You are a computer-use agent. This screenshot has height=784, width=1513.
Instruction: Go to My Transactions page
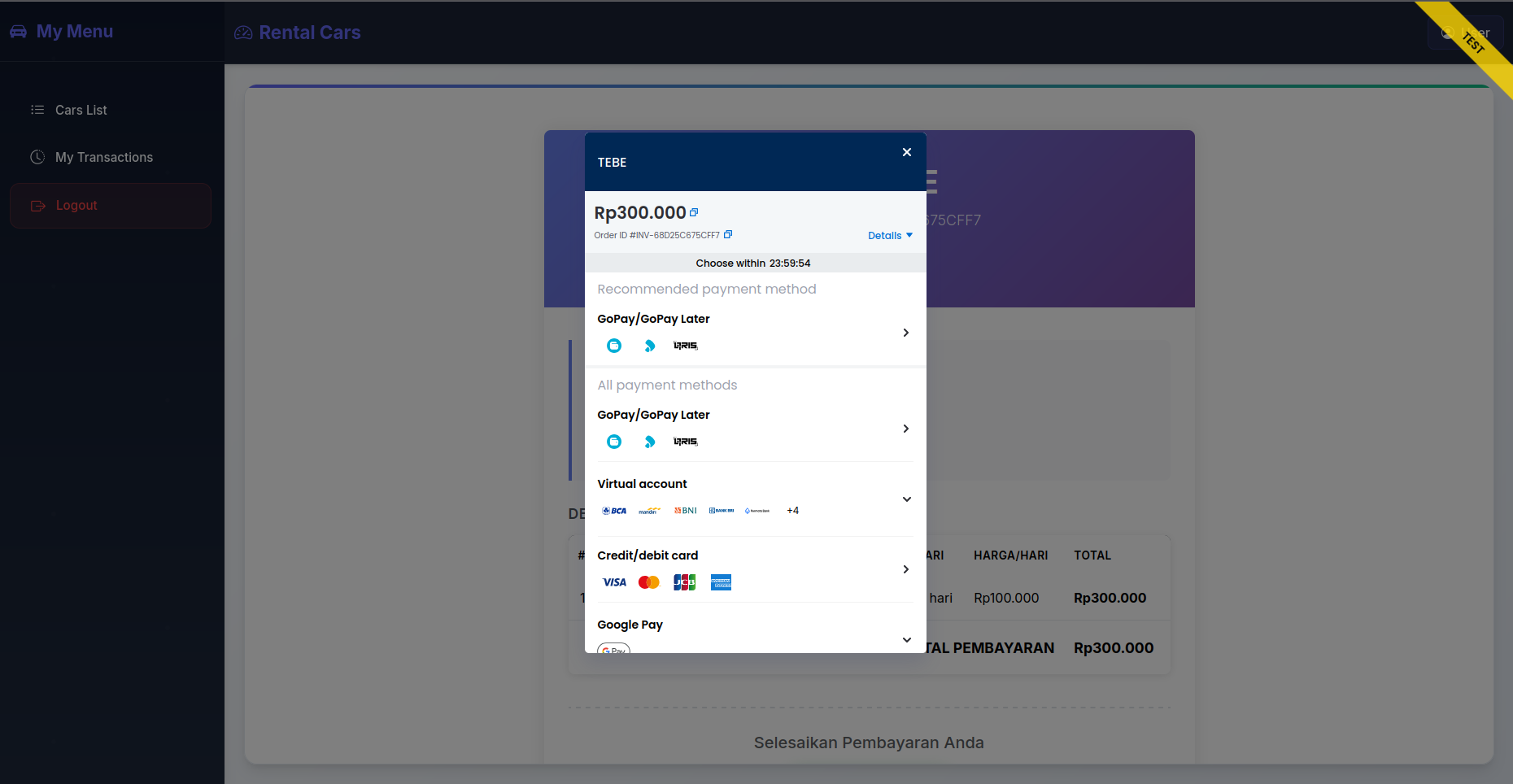tap(103, 157)
